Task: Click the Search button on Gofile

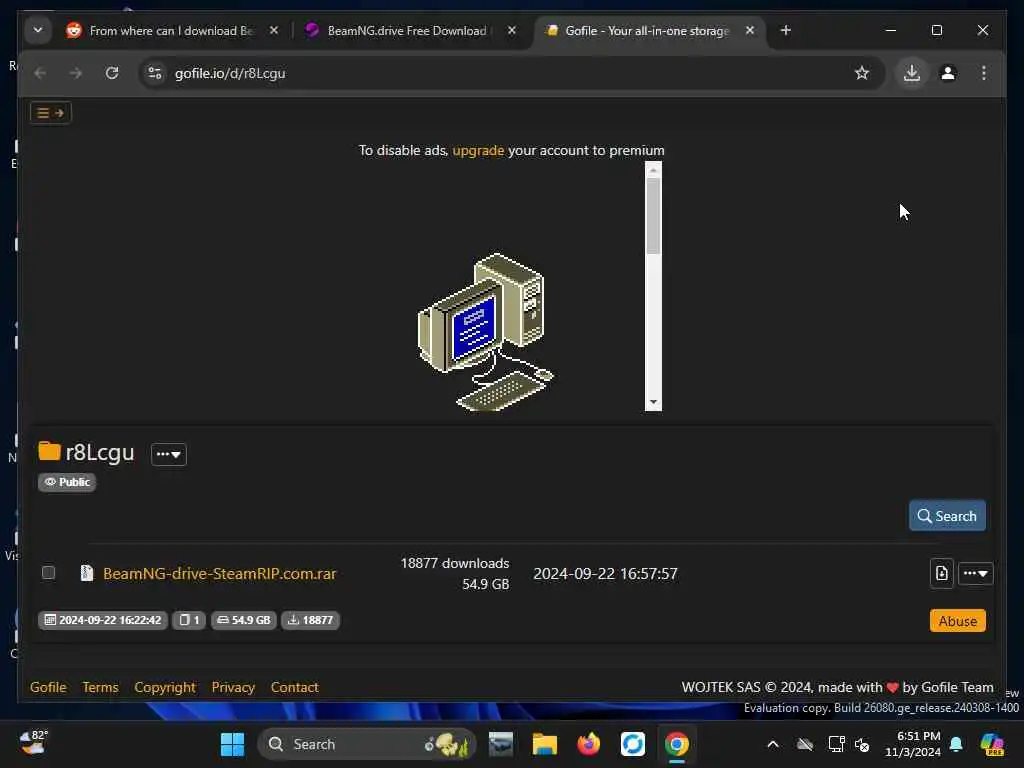Action: pos(947,516)
